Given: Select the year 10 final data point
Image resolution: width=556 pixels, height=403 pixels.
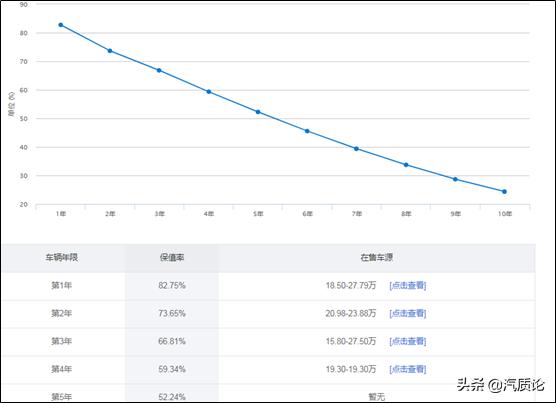Looking at the screenshot, I should [504, 191].
